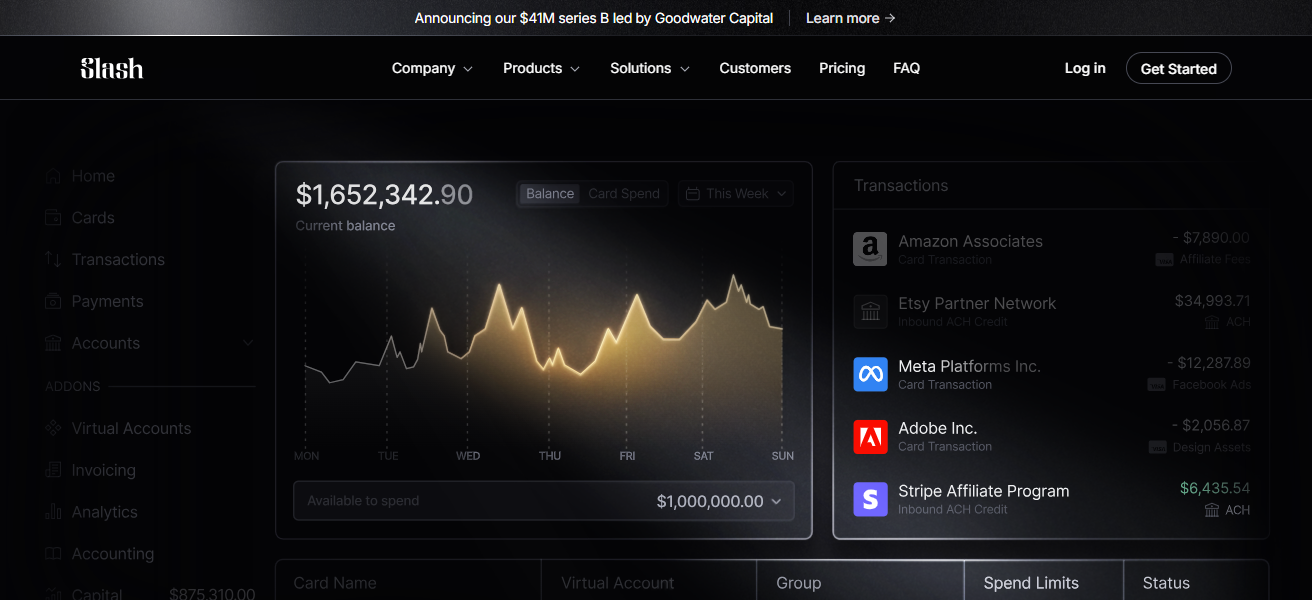Click the Meta Platforms logo icon
This screenshot has width=1312, height=600.
pos(870,374)
